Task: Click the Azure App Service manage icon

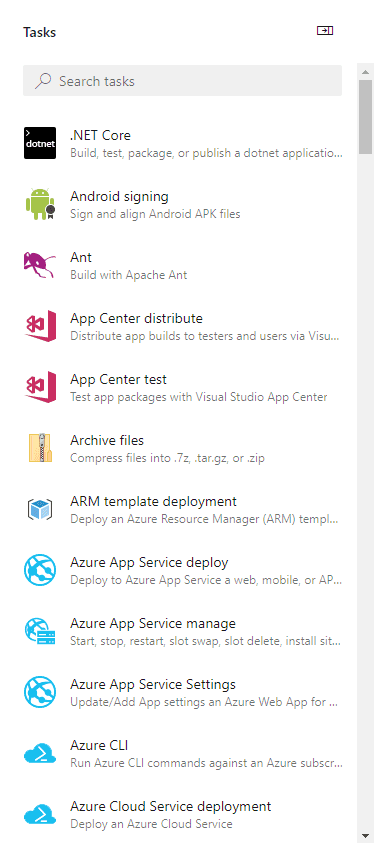Action: pos(40,631)
